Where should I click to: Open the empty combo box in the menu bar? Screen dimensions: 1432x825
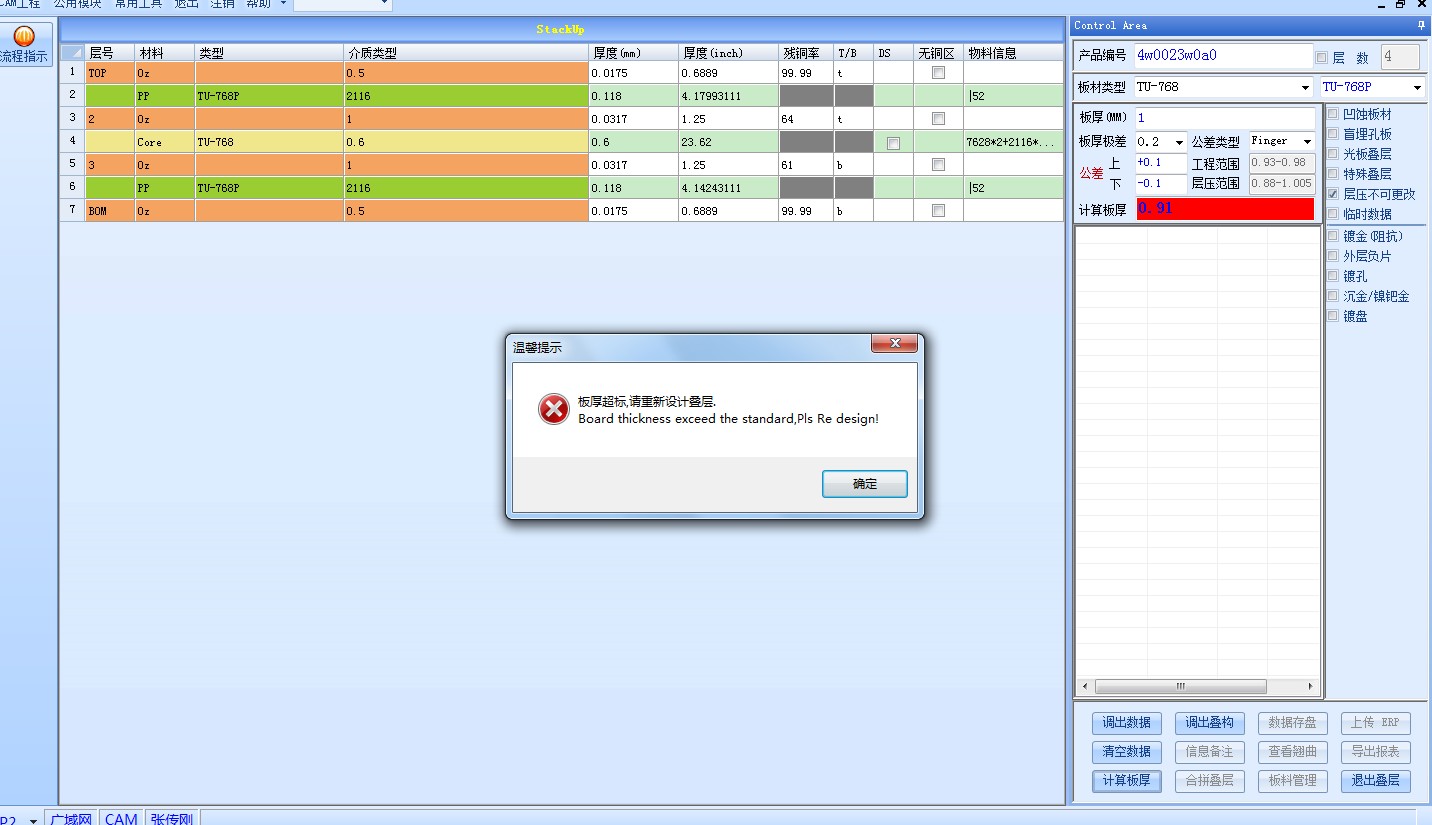coord(342,4)
